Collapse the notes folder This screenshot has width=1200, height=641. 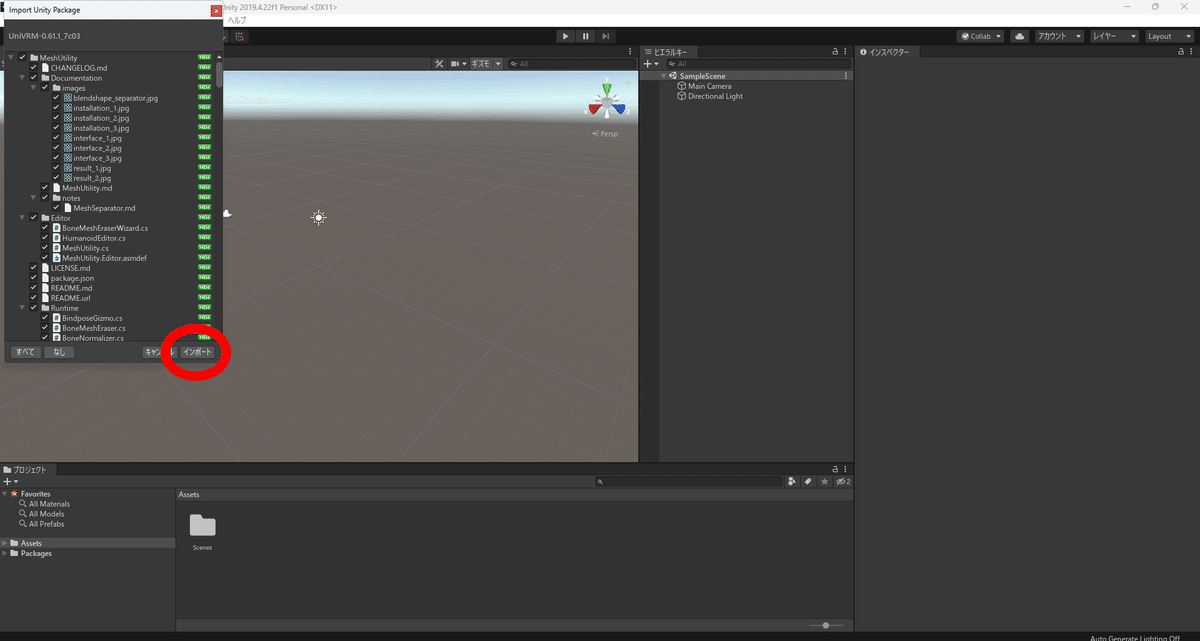pyautogui.click(x=32, y=198)
